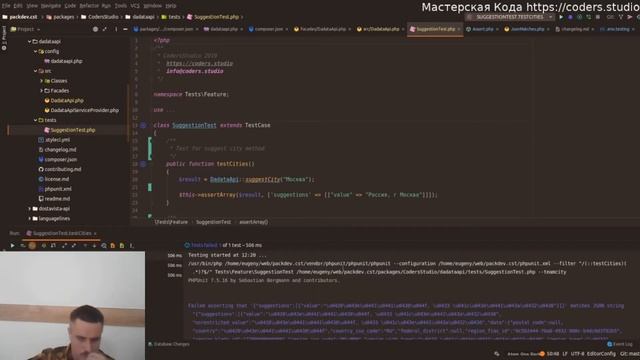640x360 pixels.
Task: Jump to next failed test arrow
Action: [x=94, y=246]
